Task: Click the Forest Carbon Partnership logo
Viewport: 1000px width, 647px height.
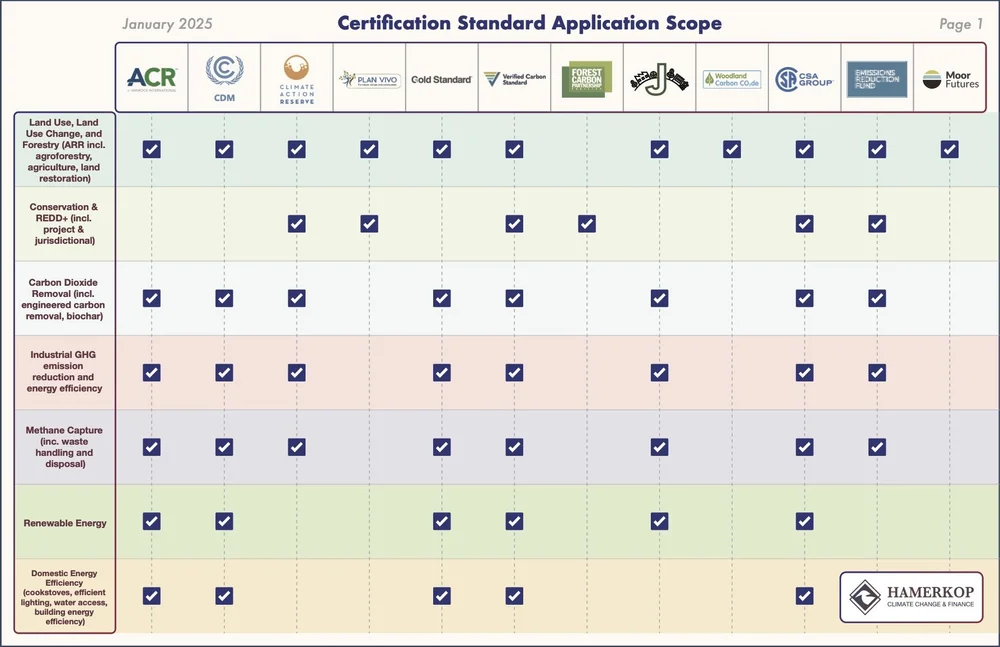Action: tap(587, 79)
